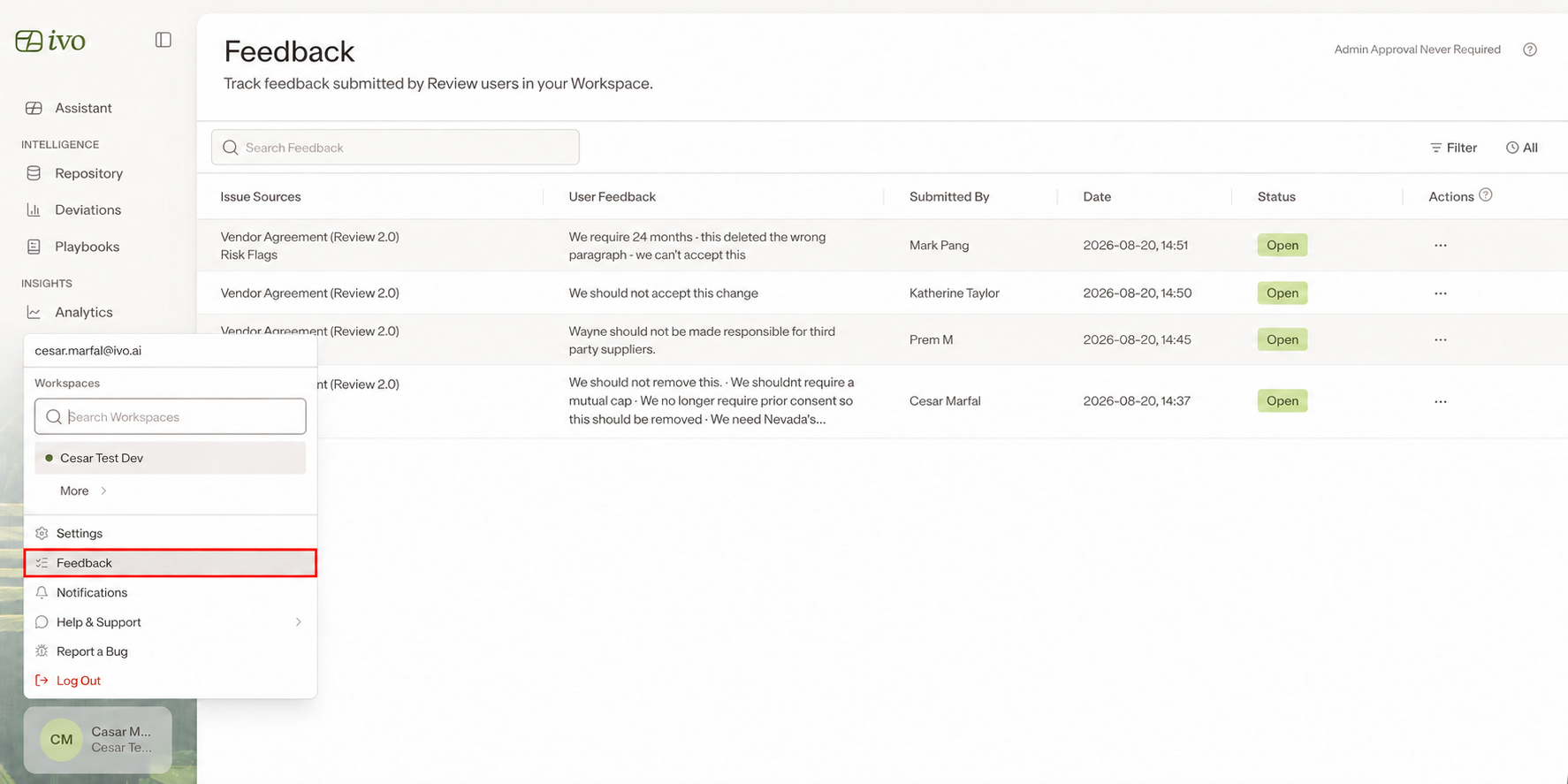The image size is (1568, 784).
Task: Click the 'Mark Pang' submitter cell
Action: [939, 245]
